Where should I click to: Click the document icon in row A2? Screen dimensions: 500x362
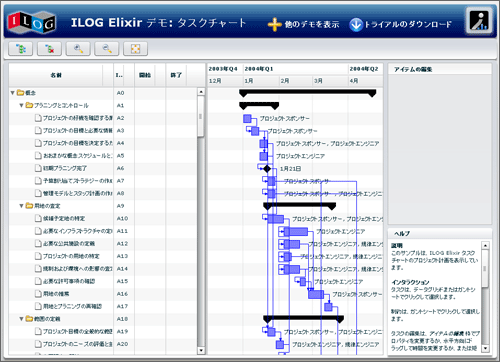38,118
